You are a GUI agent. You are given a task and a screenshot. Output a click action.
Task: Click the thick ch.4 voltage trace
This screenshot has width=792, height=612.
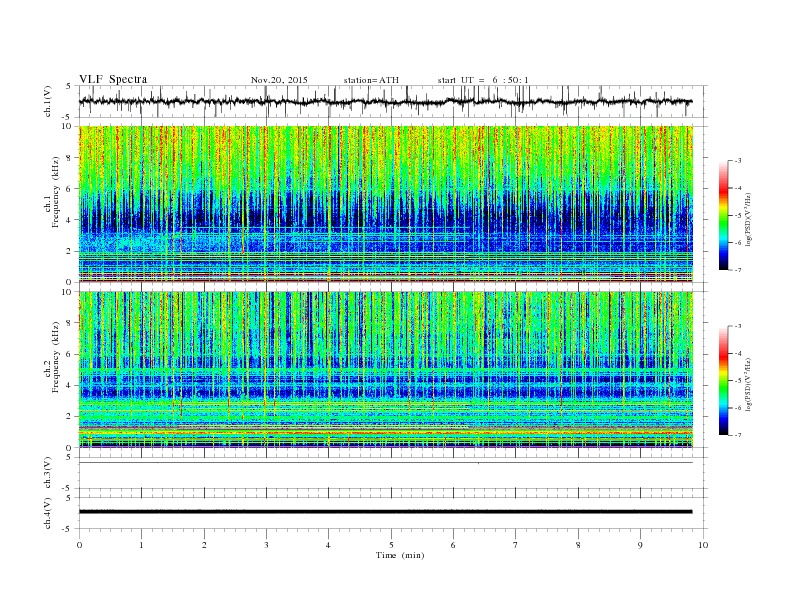[385, 512]
